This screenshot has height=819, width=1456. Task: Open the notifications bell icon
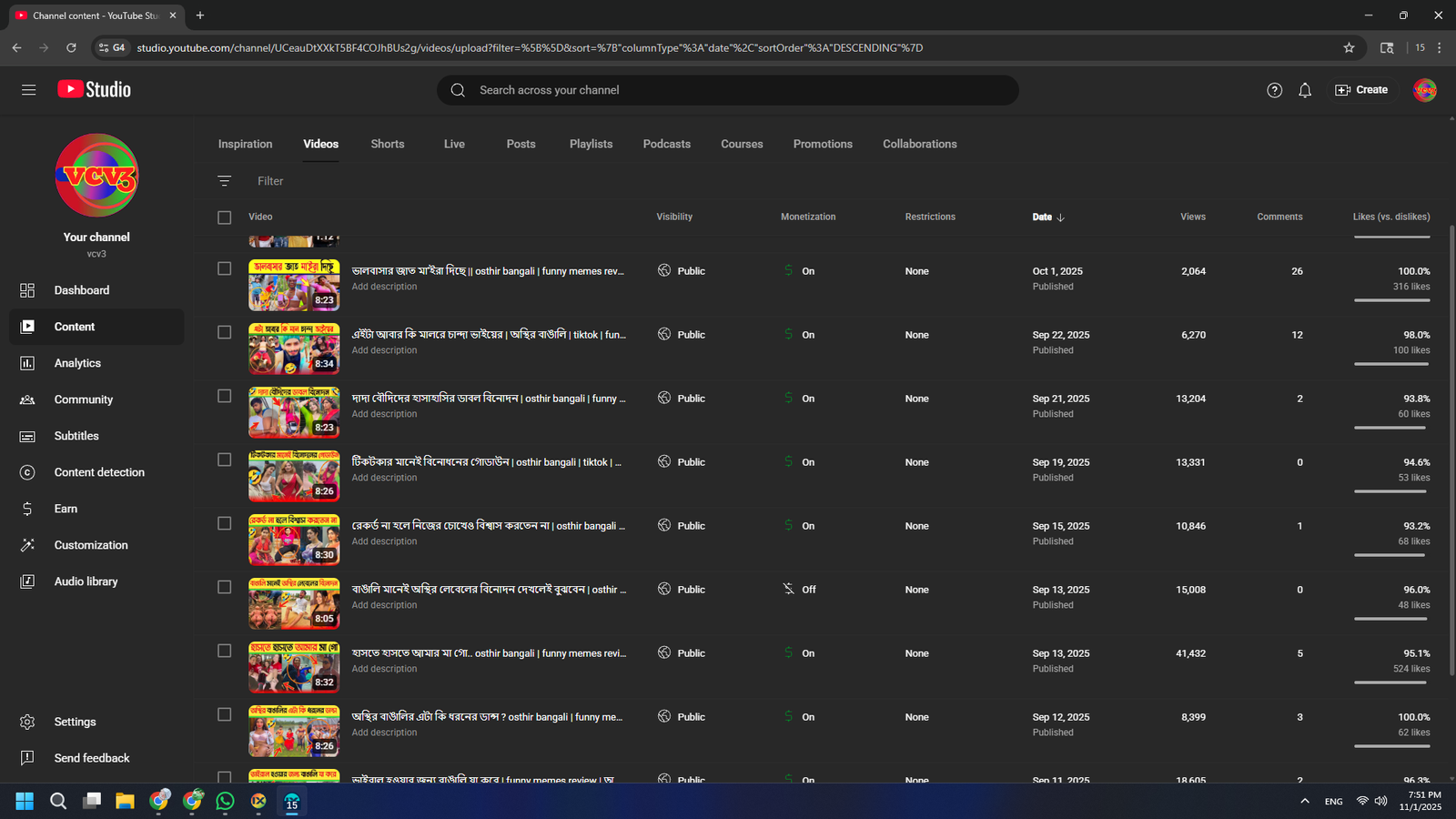[x=1305, y=90]
